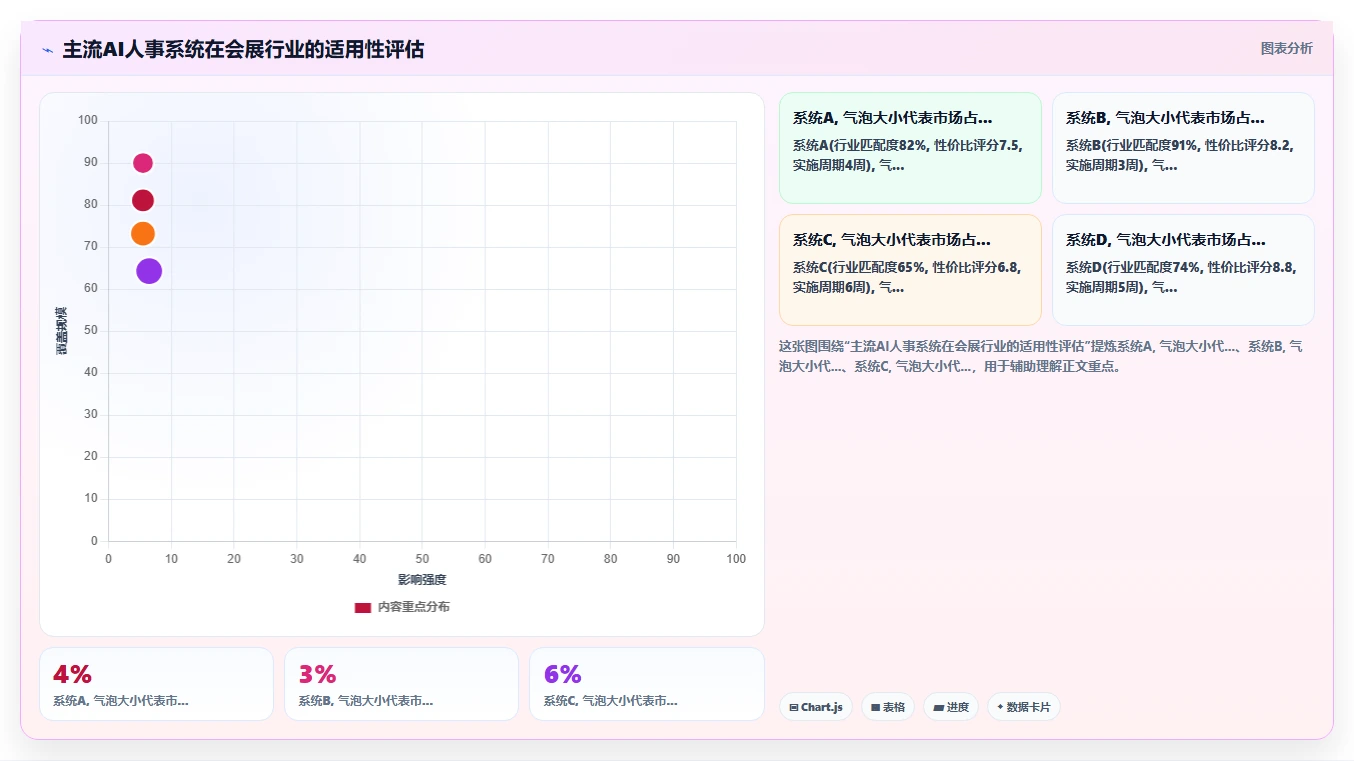Screen dimensions: 1354x761
Task: Click the 图表分析 label in header
Action: (x=1286, y=48)
